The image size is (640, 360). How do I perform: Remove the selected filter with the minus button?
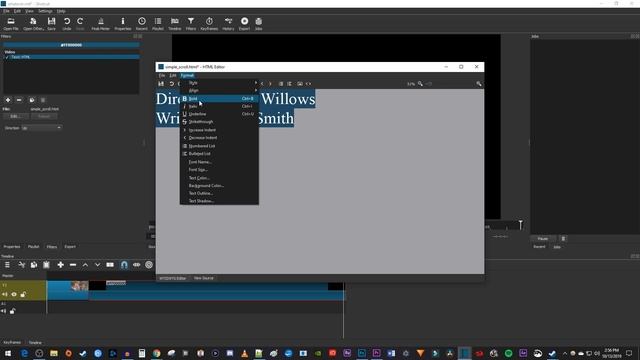19,100
